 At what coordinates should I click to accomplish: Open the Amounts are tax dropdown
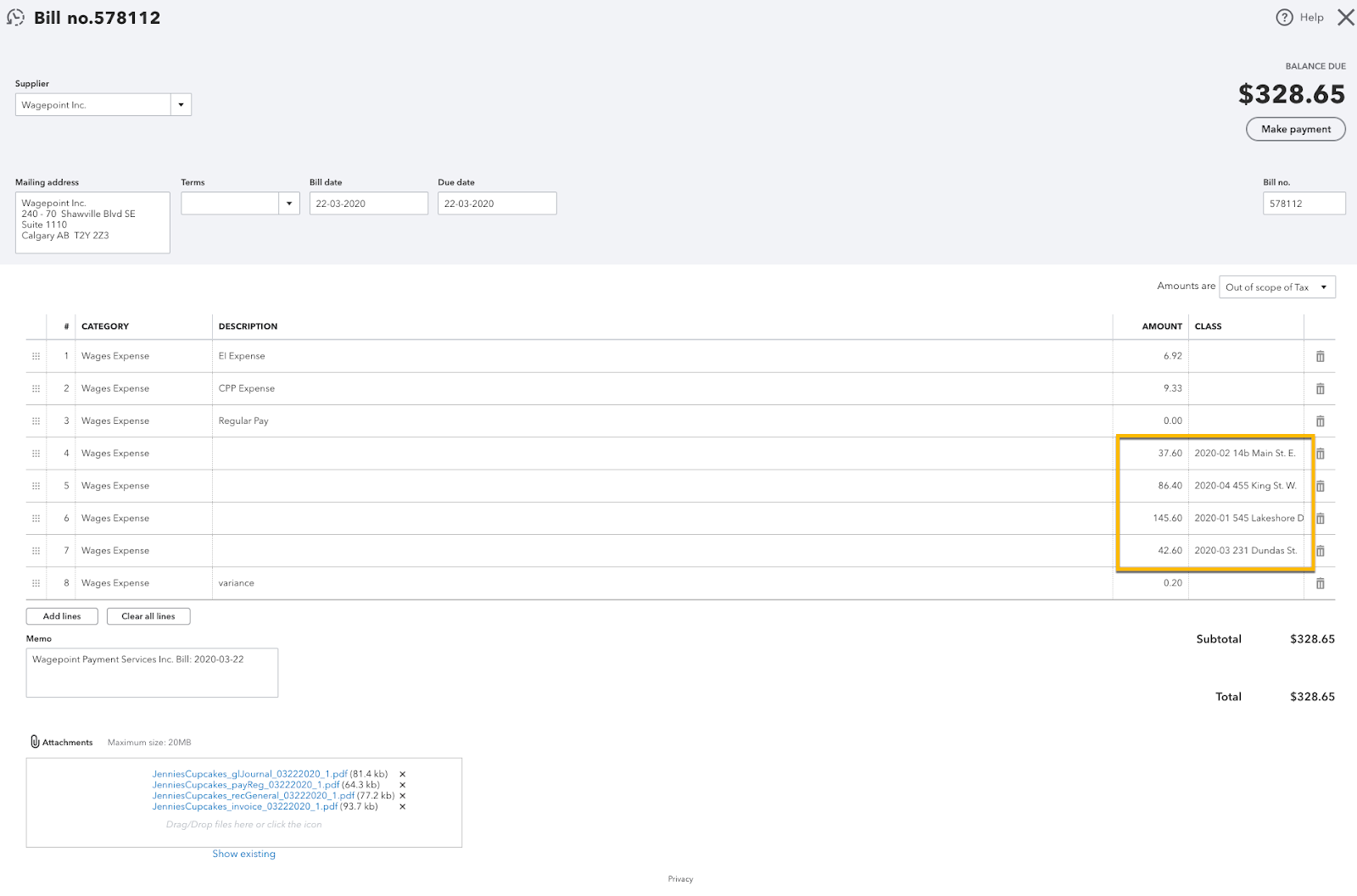tap(1276, 287)
